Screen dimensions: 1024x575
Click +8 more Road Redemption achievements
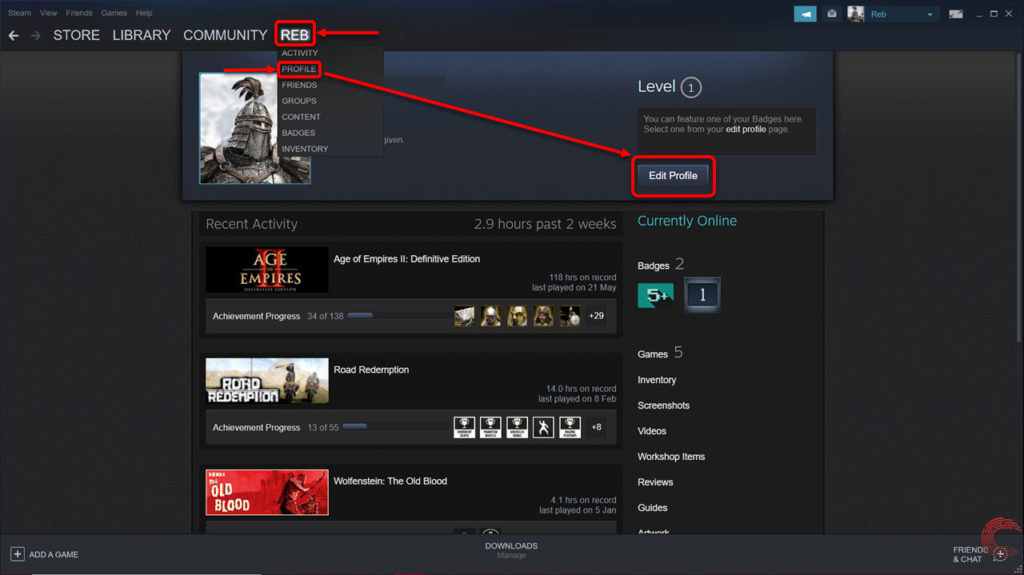pos(596,427)
